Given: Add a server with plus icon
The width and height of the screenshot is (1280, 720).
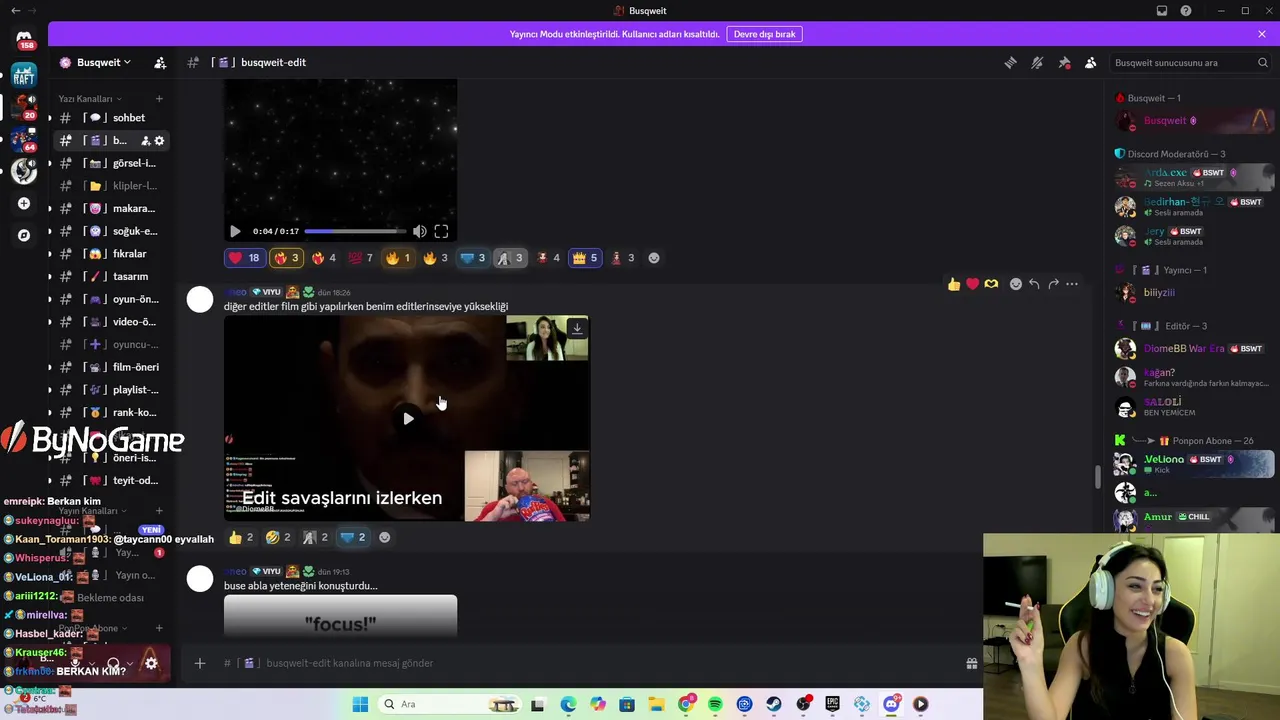Looking at the screenshot, I should click(24, 204).
